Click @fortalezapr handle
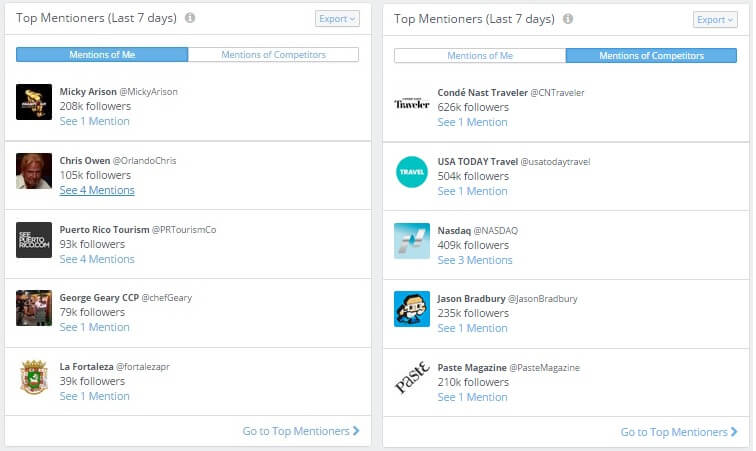Viewport: 756px width, 451px height. (143, 367)
